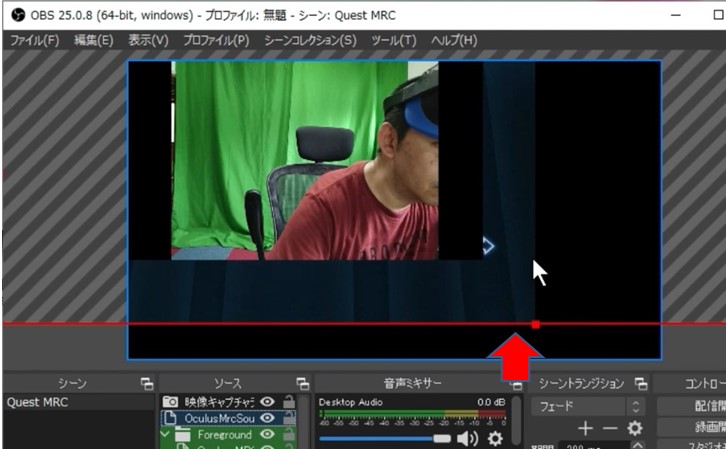Open the プロファイル(P) menu
726x449 pixels.
(216, 40)
